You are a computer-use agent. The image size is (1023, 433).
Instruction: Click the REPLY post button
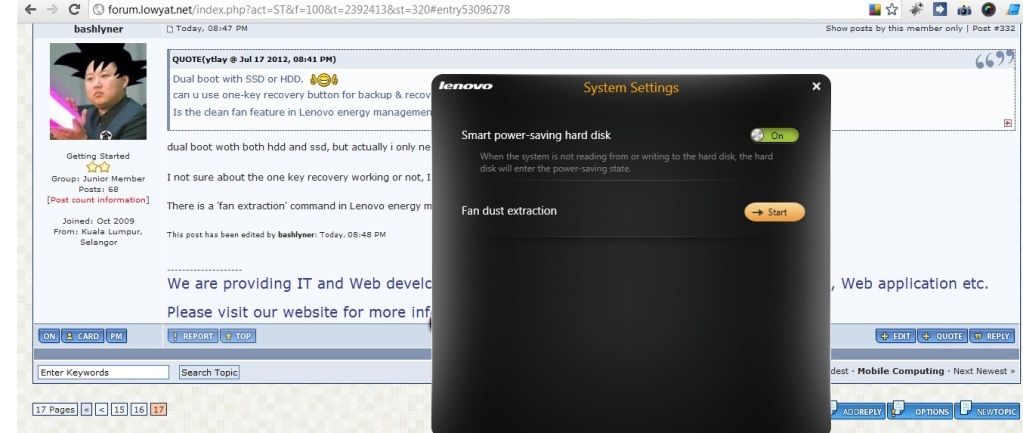[x=992, y=336]
